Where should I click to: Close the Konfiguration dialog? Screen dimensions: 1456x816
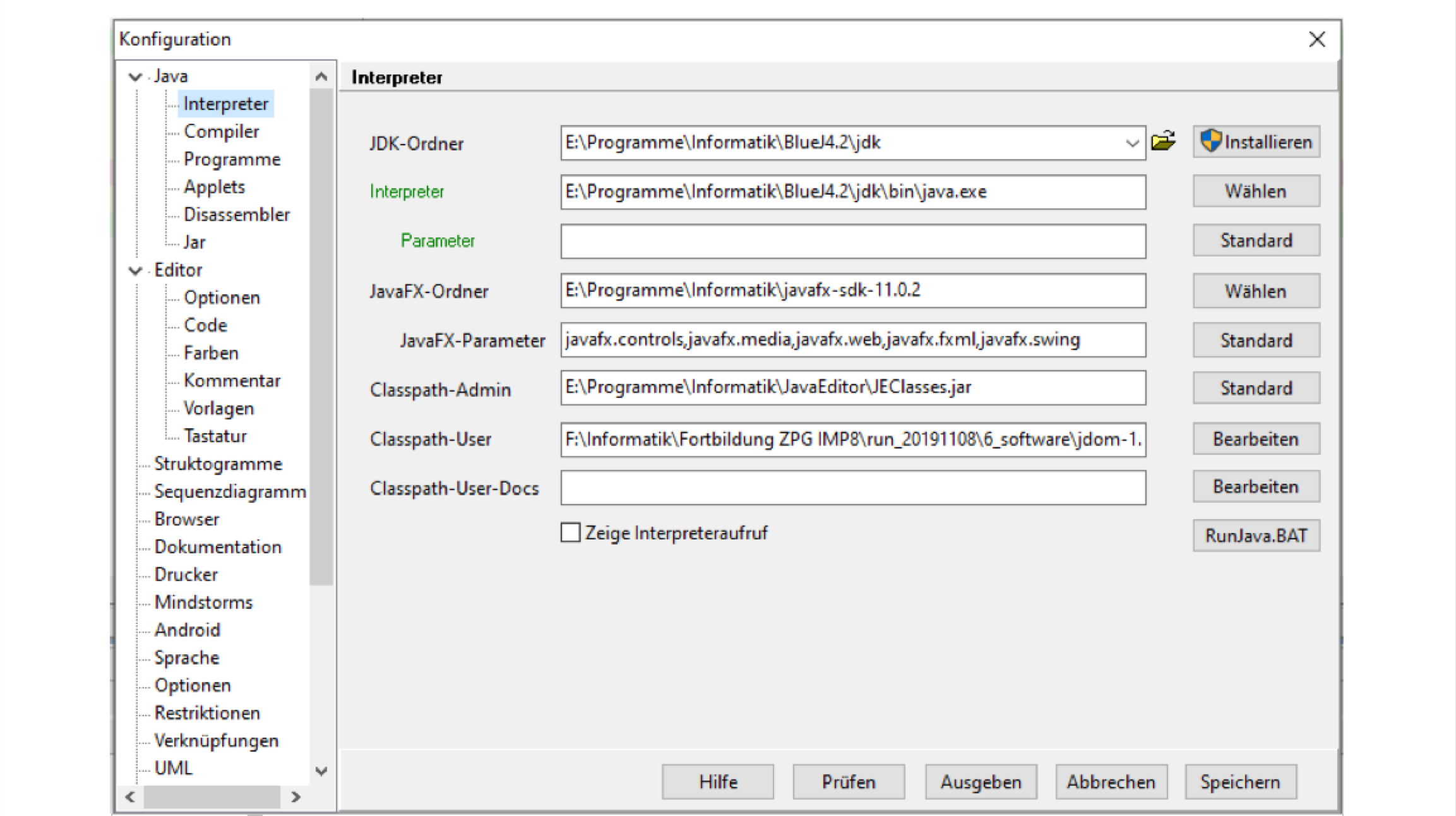pos(1316,39)
